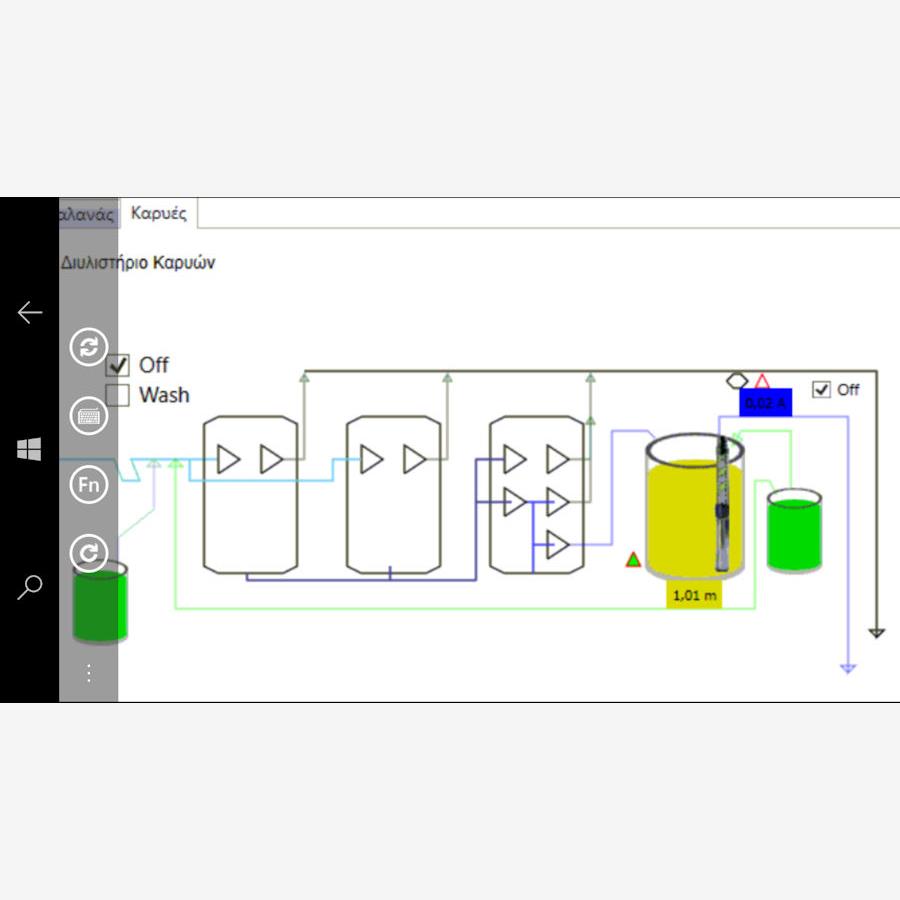
Task: Click the blue 0,02 A current value
Action: 765,403
